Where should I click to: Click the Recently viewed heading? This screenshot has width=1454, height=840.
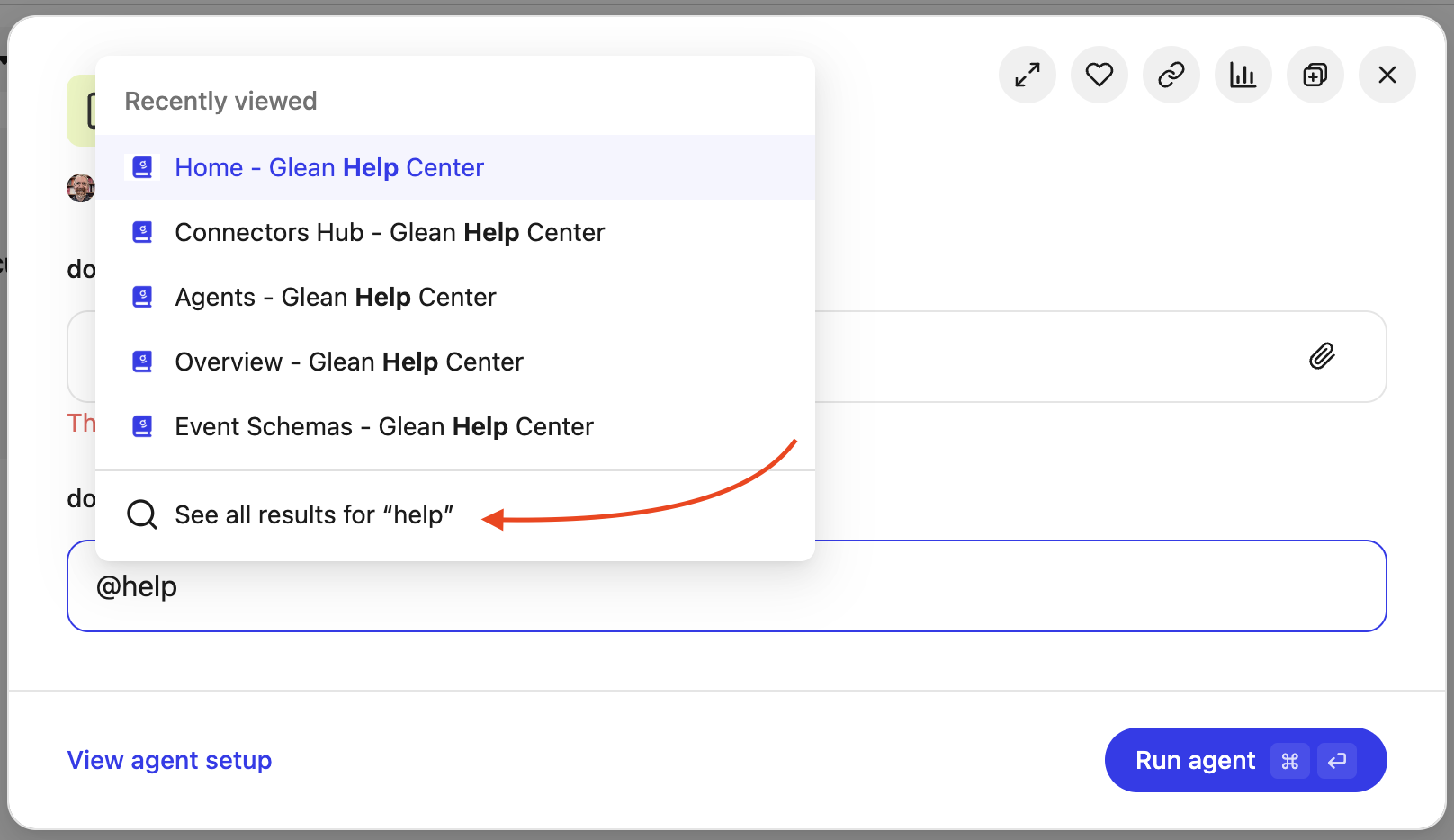coord(220,101)
